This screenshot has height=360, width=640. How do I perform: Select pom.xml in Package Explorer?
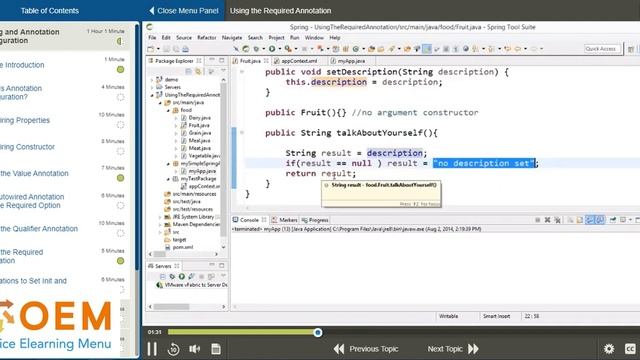(183, 247)
